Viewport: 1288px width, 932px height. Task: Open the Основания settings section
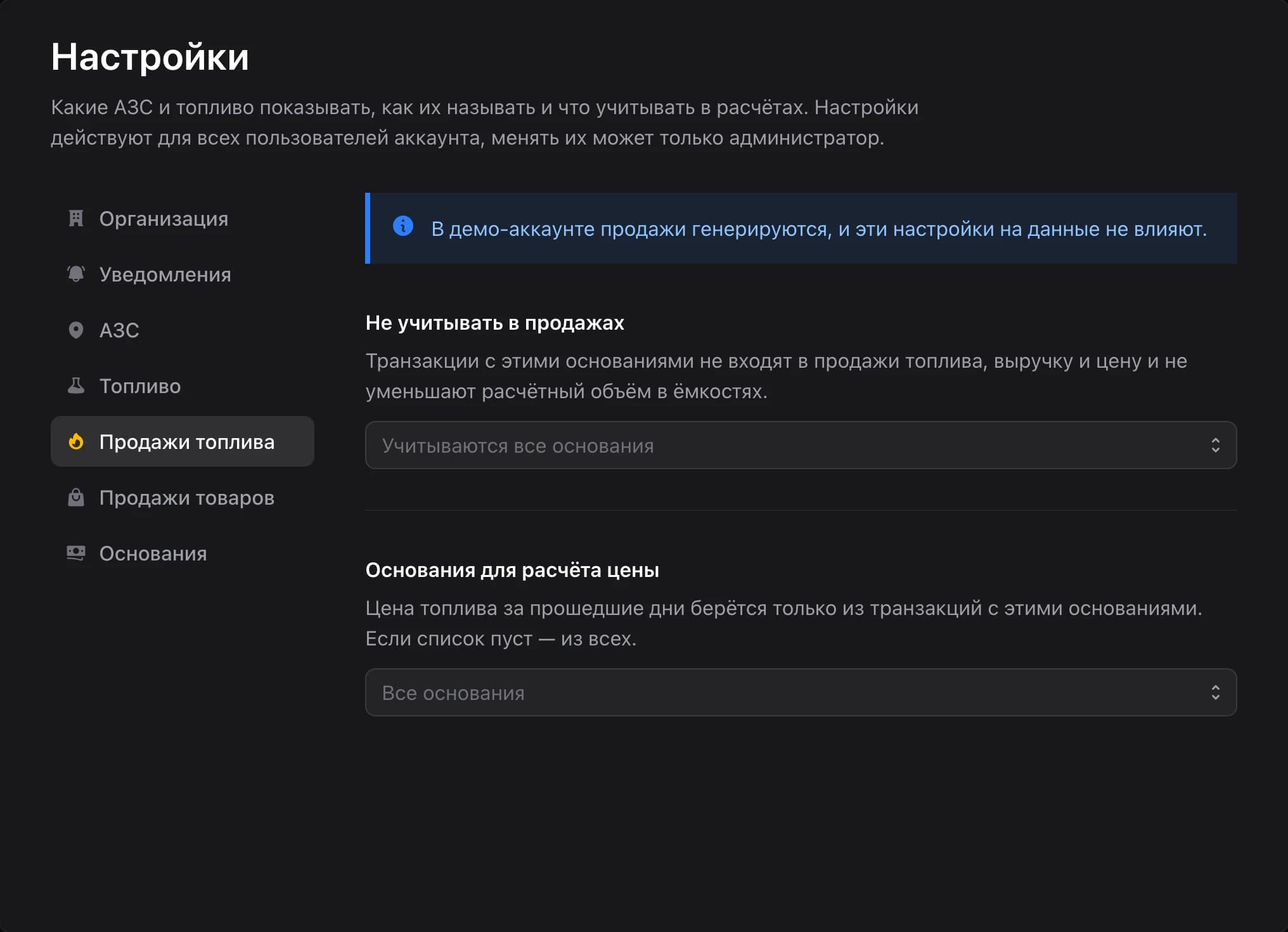point(183,553)
